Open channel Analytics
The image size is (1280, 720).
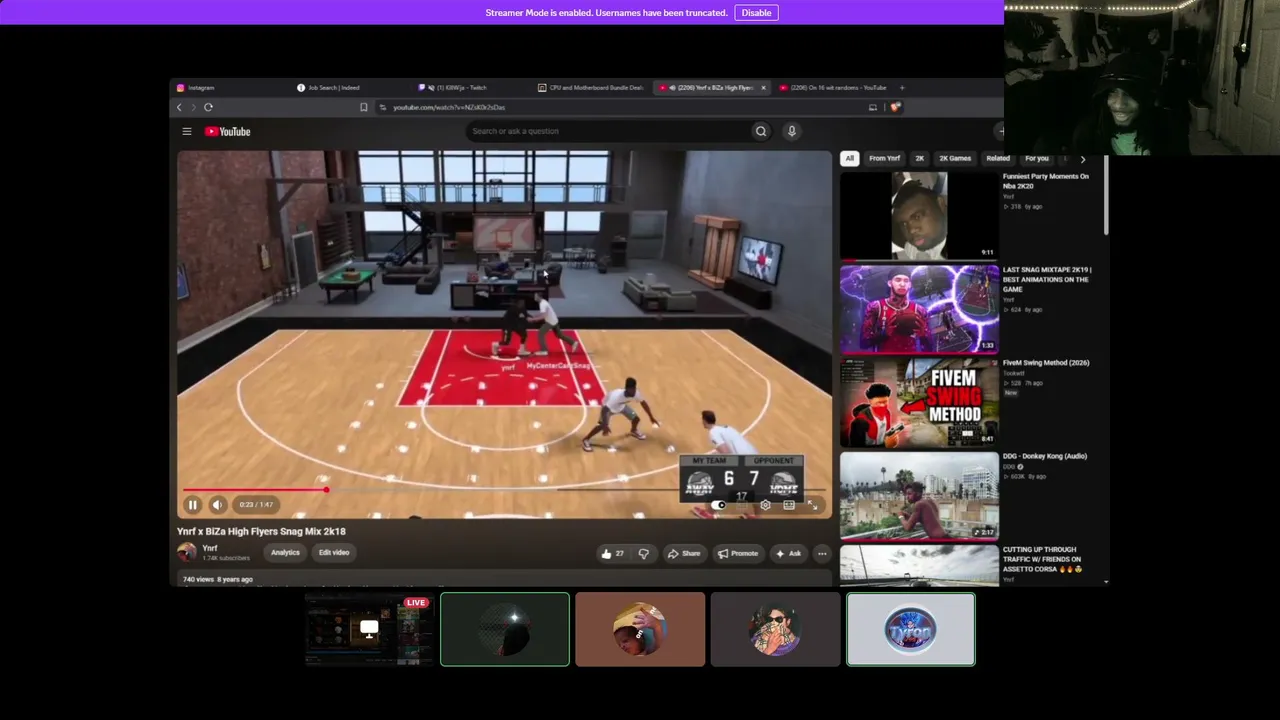click(285, 553)
